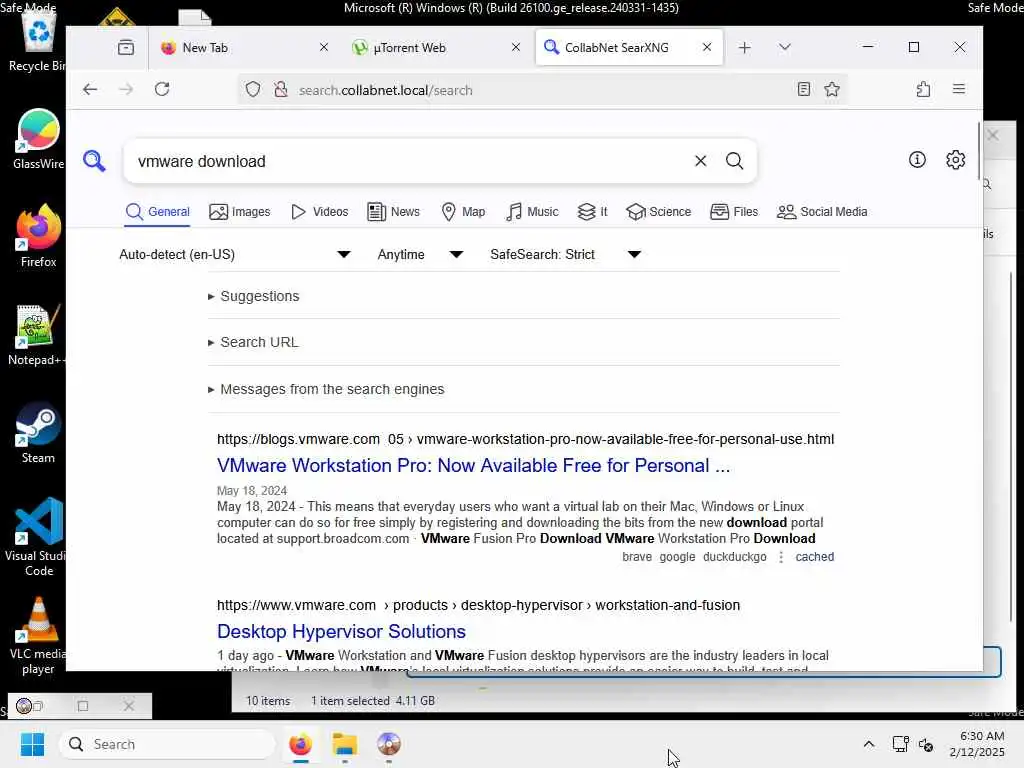
Task: Bookmark this page with star icon
Action: click(831, 89)
